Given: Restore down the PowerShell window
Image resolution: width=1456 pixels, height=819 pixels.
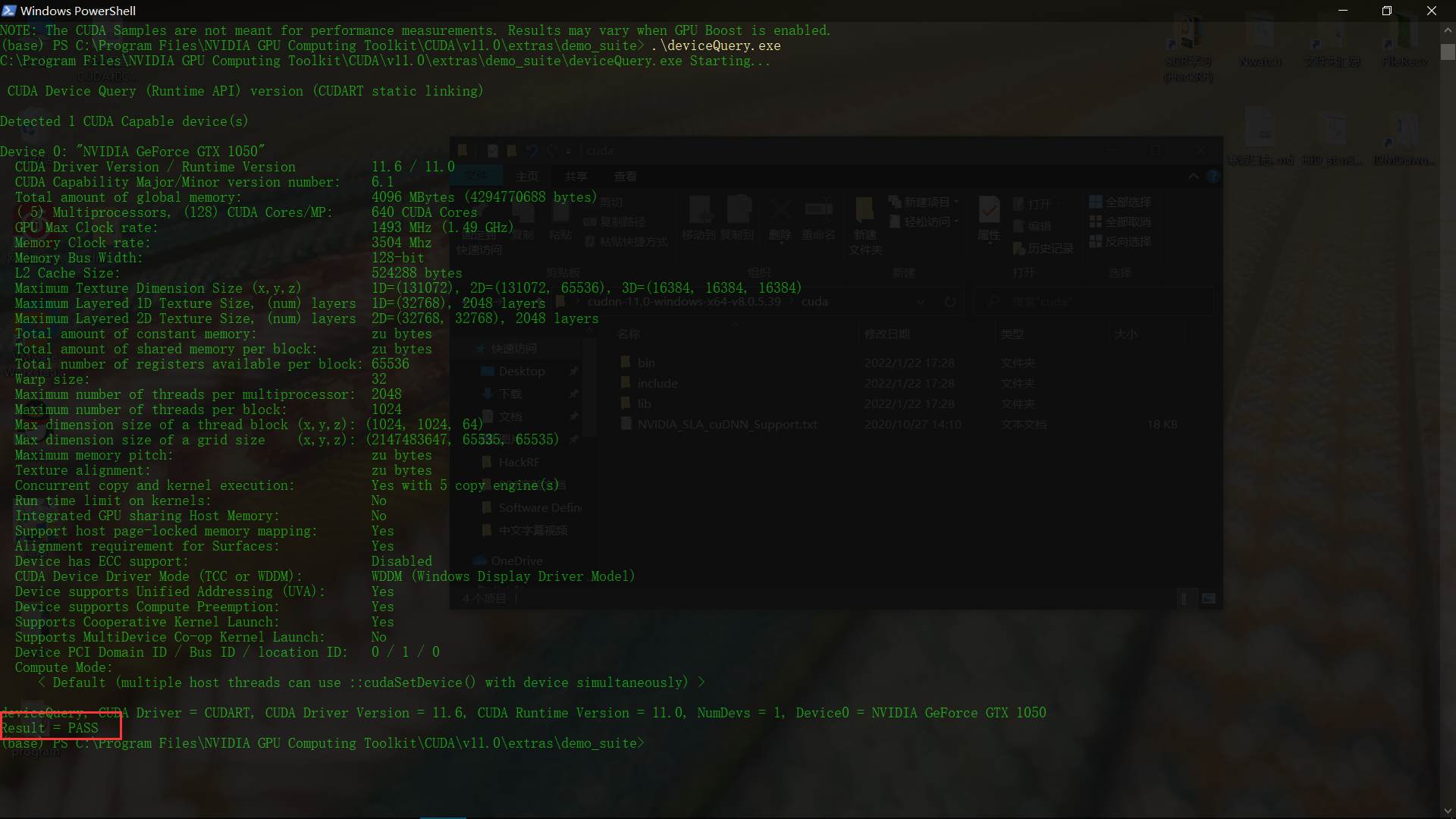Looking at the screenshot, I should [1387, 11].
